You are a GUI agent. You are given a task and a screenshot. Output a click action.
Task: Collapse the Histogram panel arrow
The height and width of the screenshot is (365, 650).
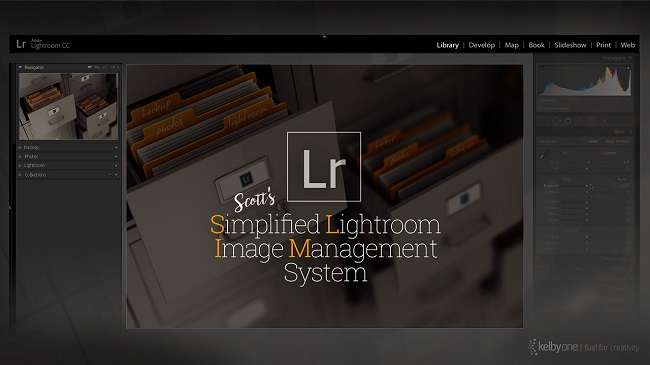[x=630, y=58]
